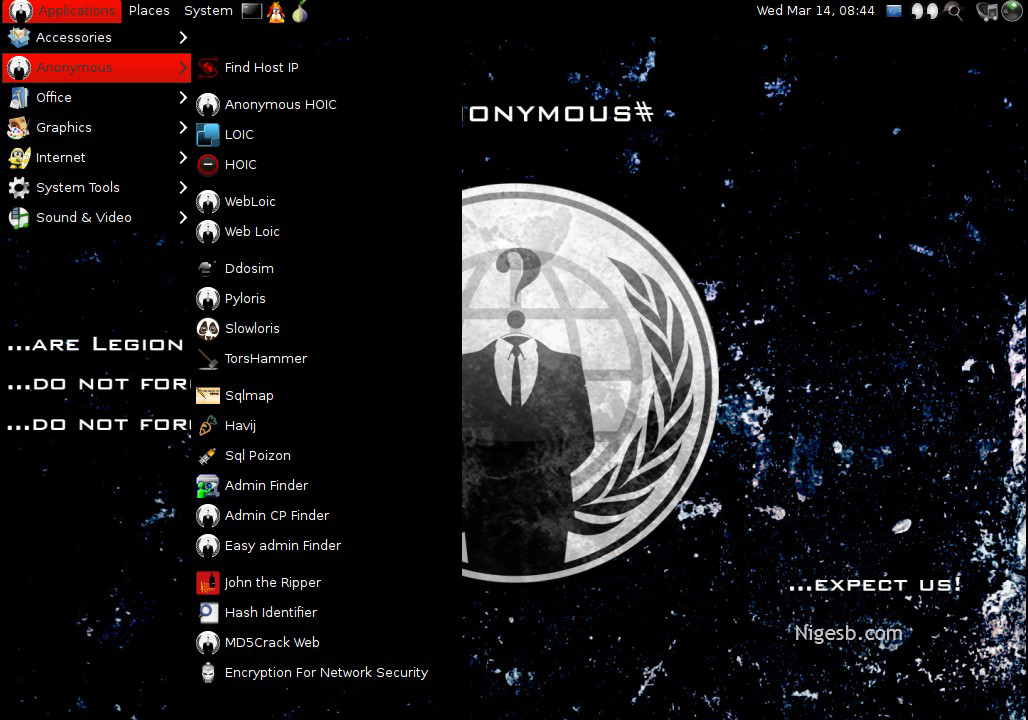Launch the Tor onion icon in panel
Image resolution: width=1028 pixels, height=720 pixels.
pos(299,11)
